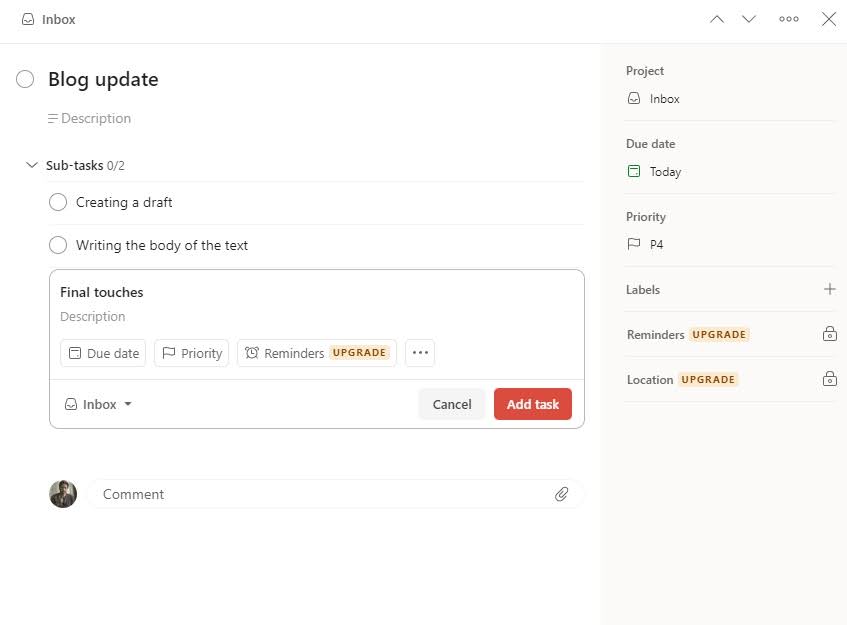Close the task detail view
The height and width of the screenshot is (625, 847).
point(829,19)
